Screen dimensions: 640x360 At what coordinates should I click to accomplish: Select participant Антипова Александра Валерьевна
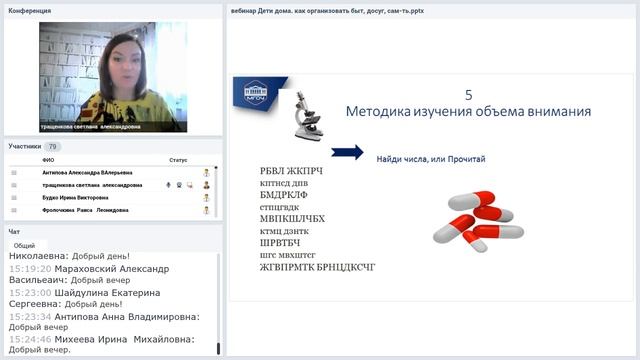pos(87,173)
